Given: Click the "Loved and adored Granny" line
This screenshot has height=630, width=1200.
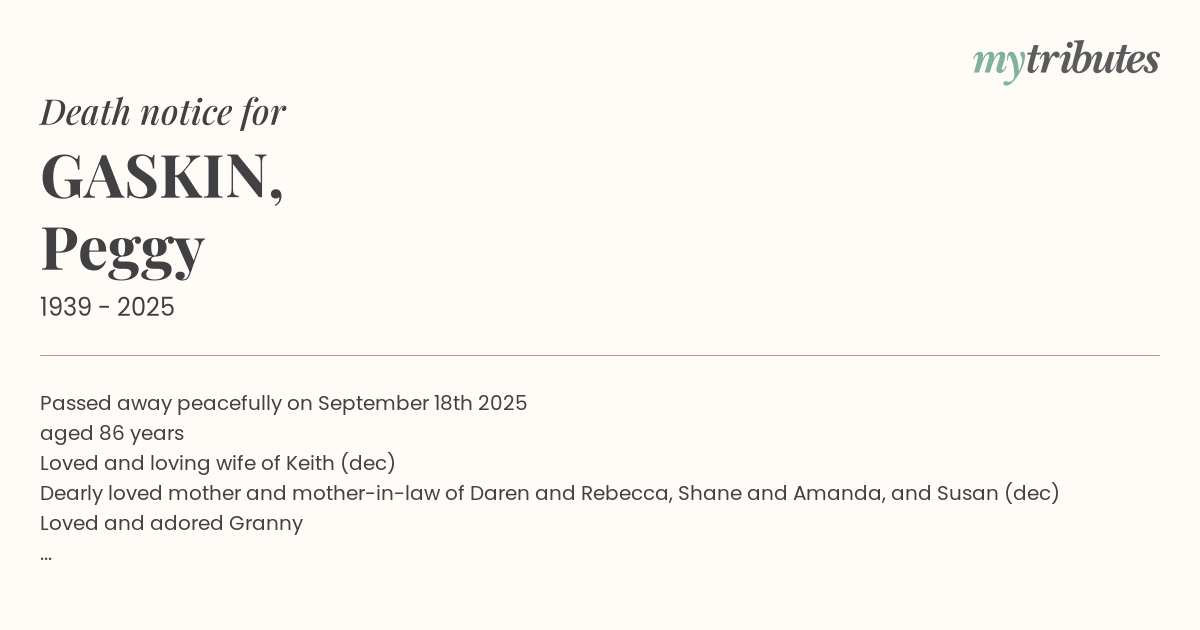Looking at the screenshot, I should coord(171,524).
